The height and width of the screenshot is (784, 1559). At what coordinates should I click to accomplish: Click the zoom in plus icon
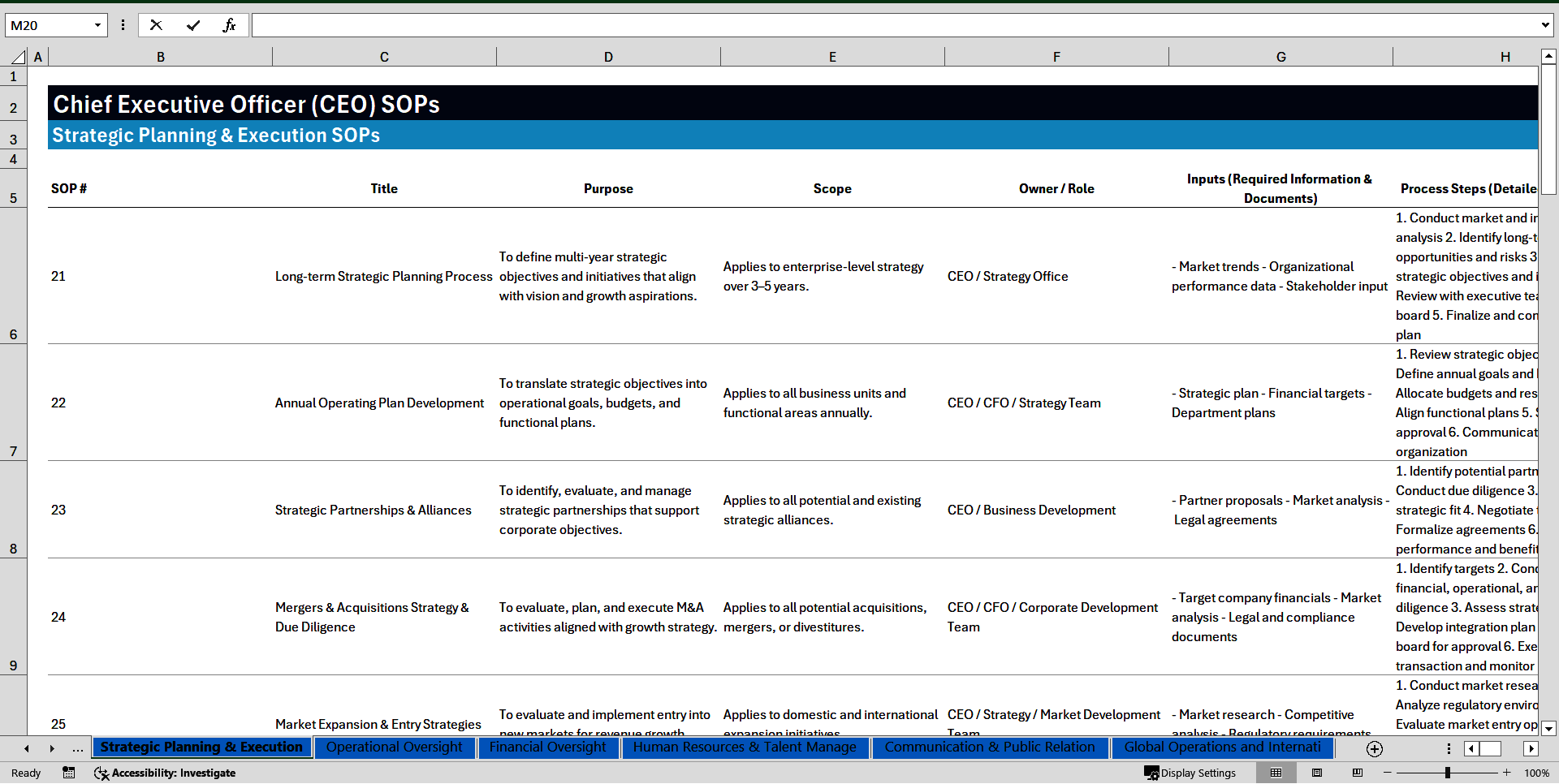coord(1507,773)
